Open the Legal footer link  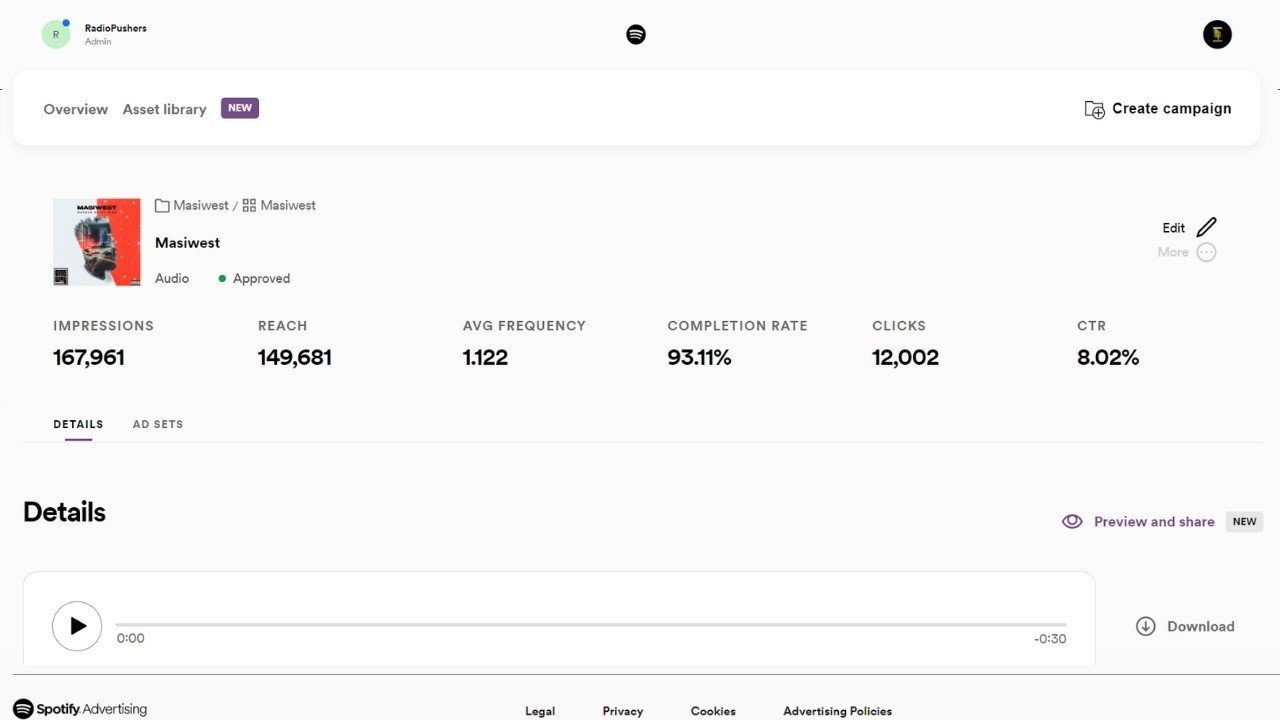coord(540,711)
